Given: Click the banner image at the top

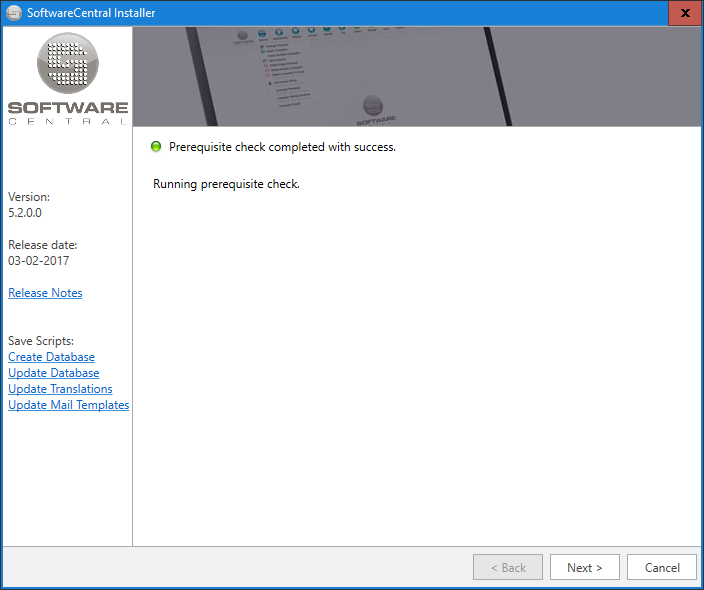Looking at the screenshot, I should (x=416, y=76).
